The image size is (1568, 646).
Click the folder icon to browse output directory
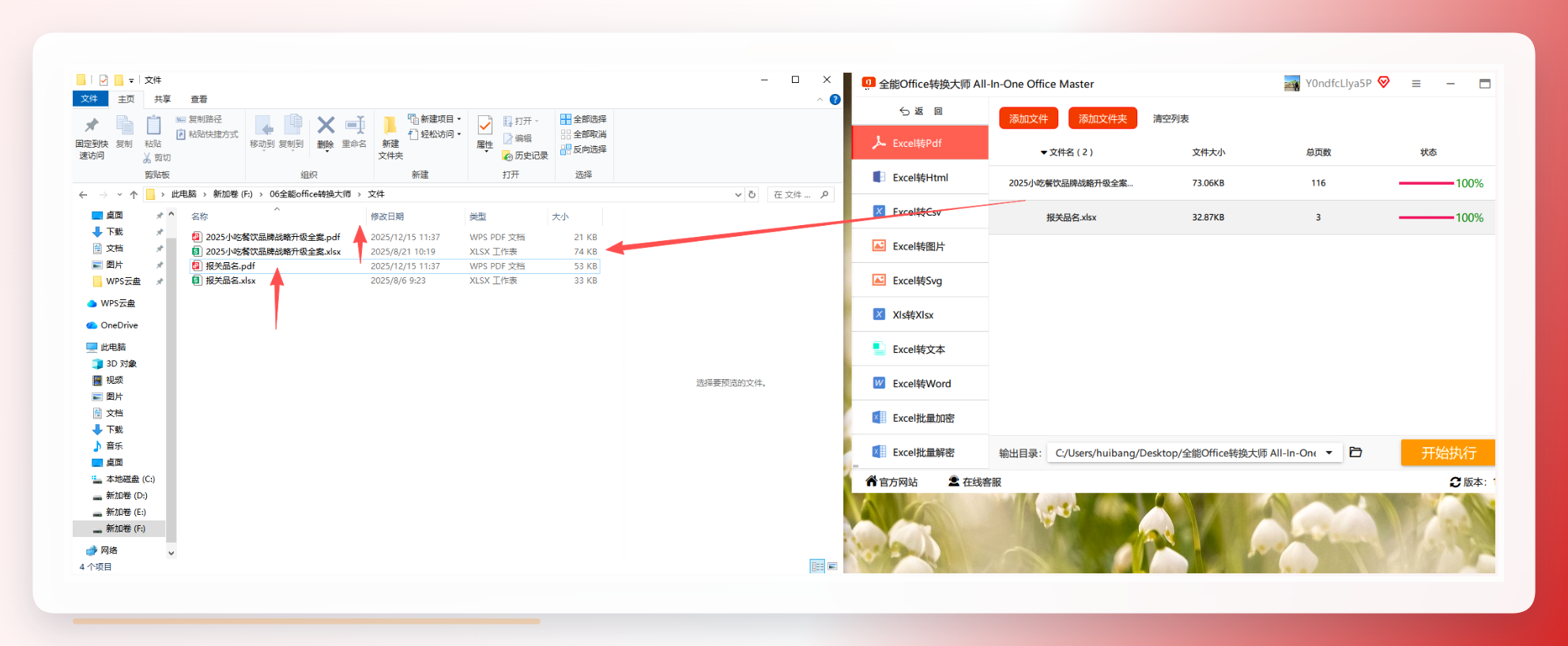1355,453
